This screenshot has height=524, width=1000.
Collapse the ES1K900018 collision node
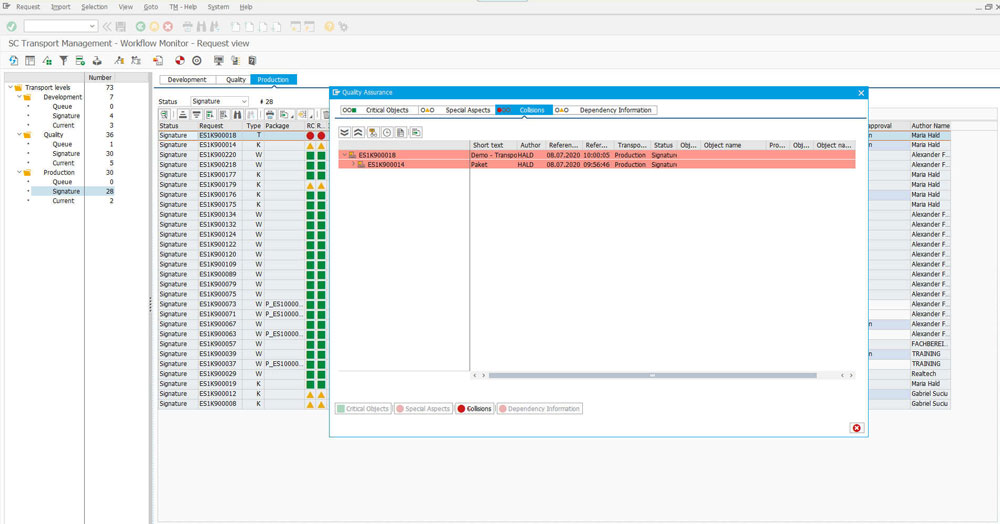tap(344, 155)
